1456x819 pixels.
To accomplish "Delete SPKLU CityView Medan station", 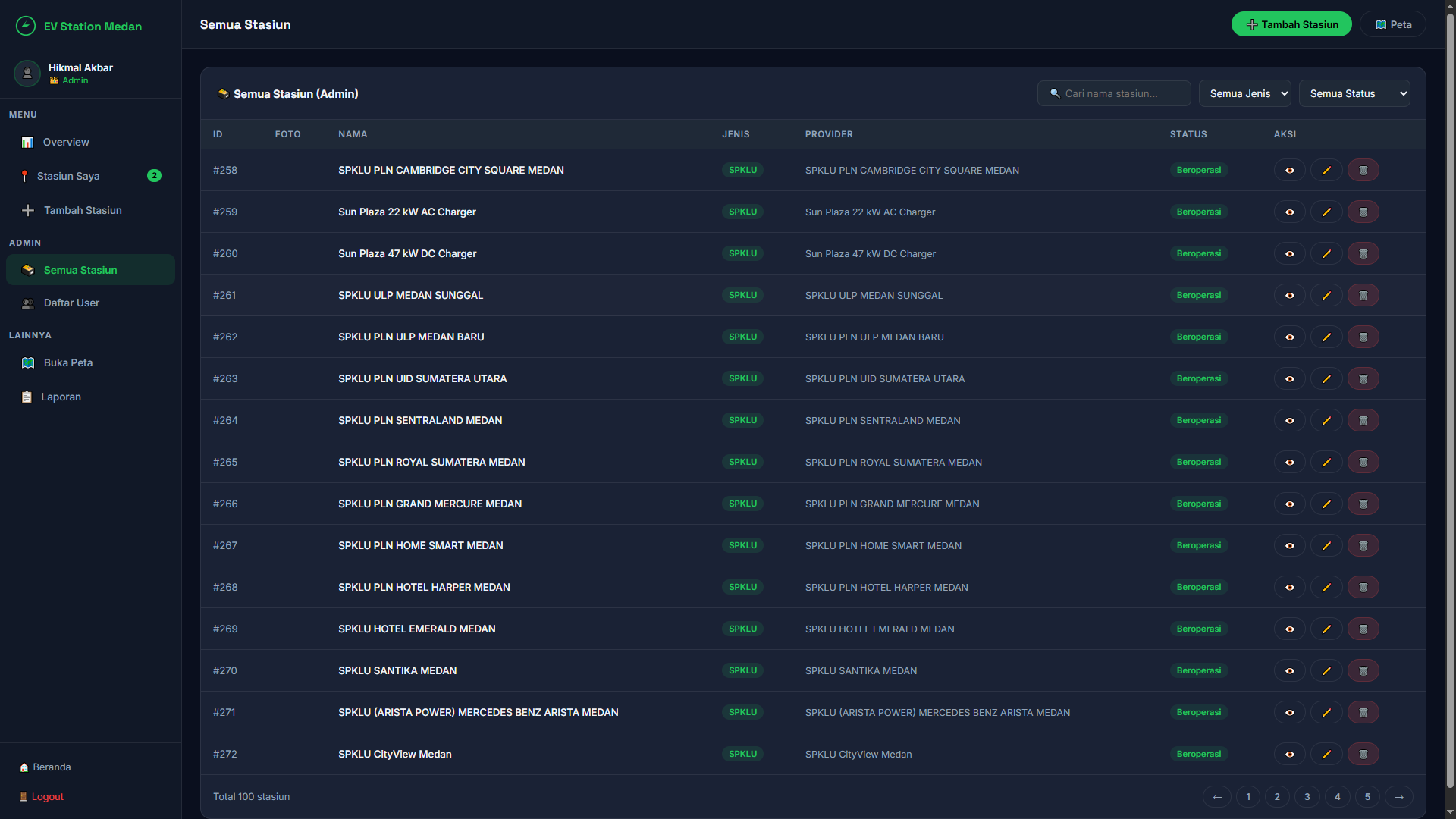I will [1363, 754].
